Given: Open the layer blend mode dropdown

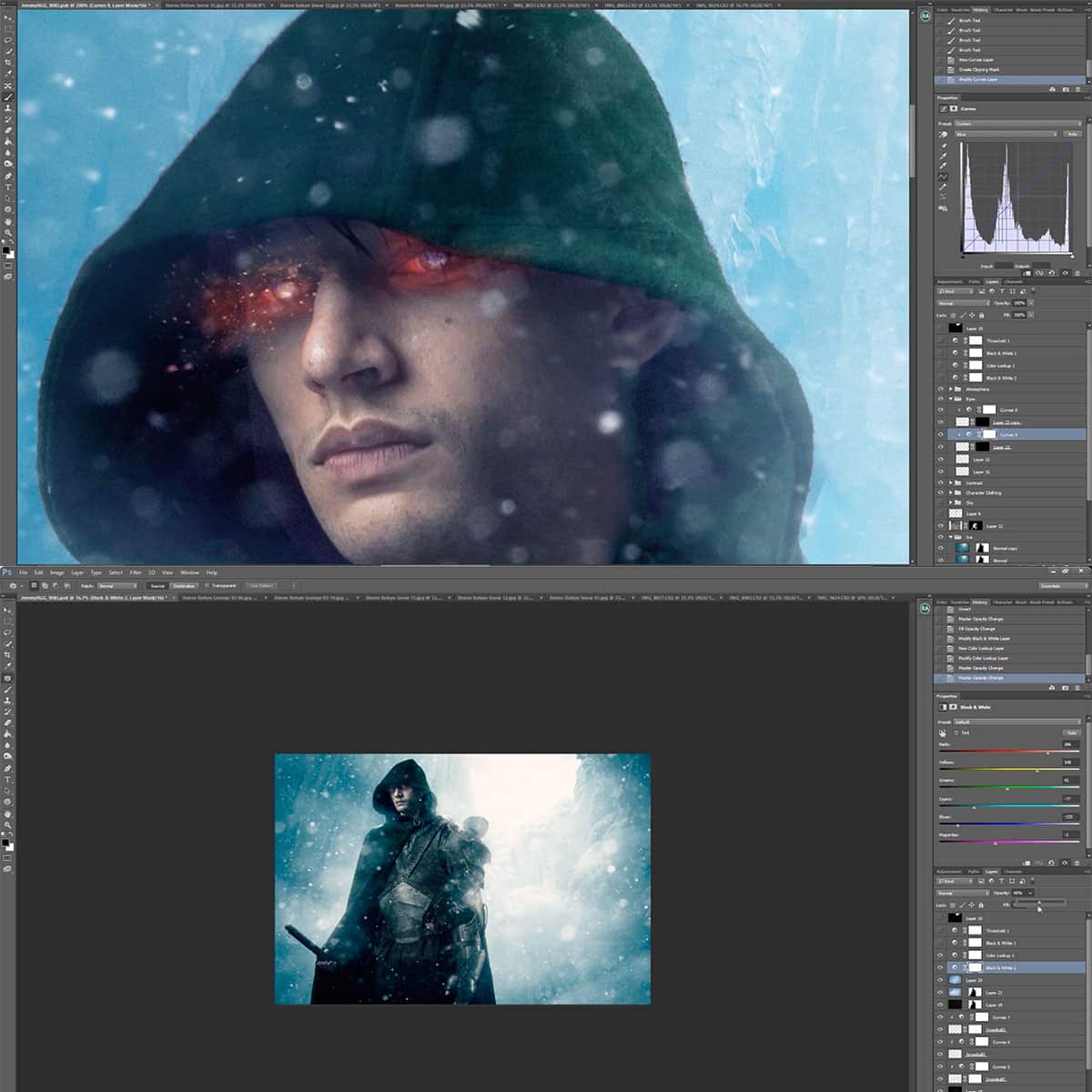Looking at the screenshot, I should click(963, 303).
